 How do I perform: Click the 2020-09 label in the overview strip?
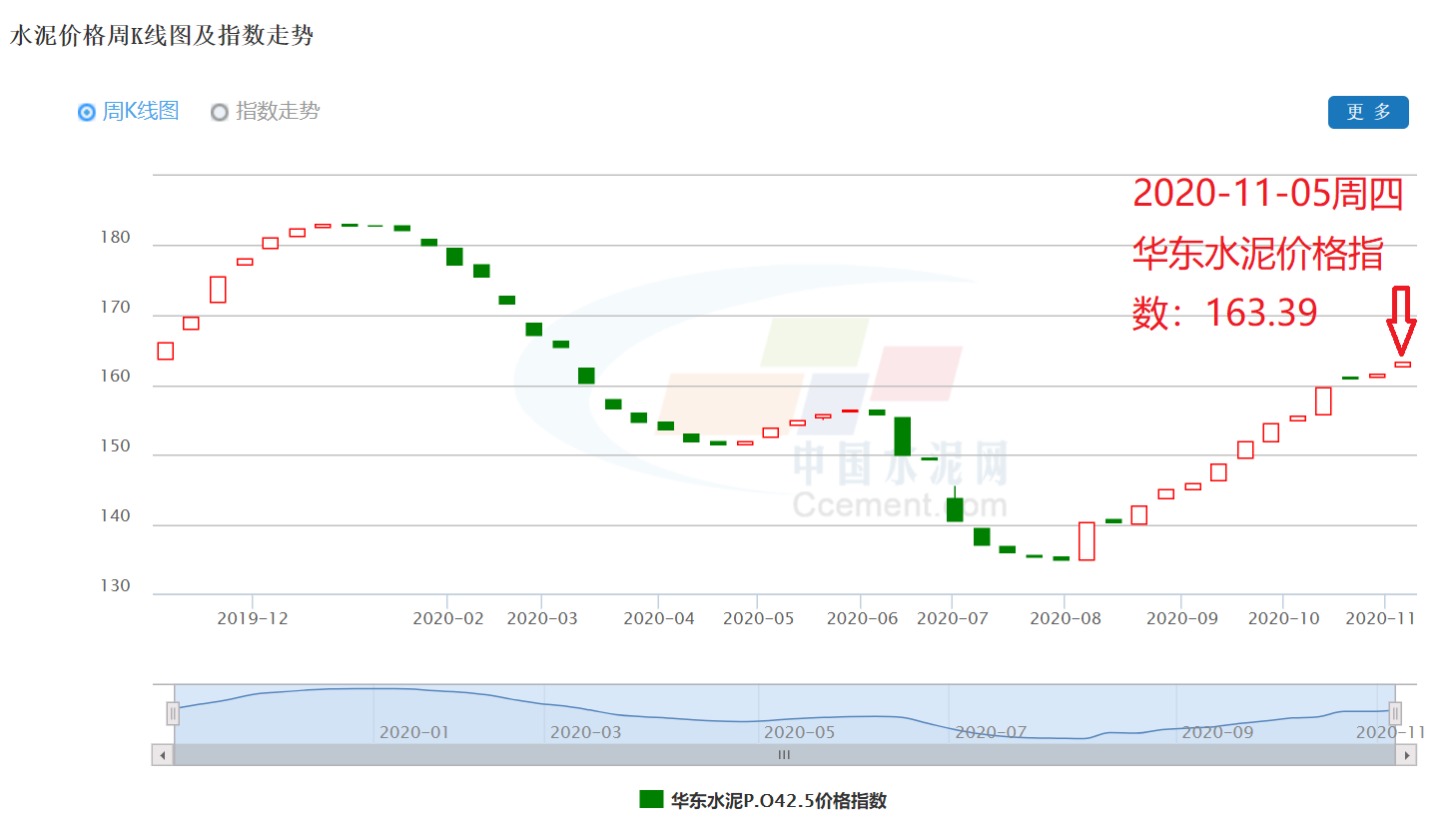coord(1217,732)
